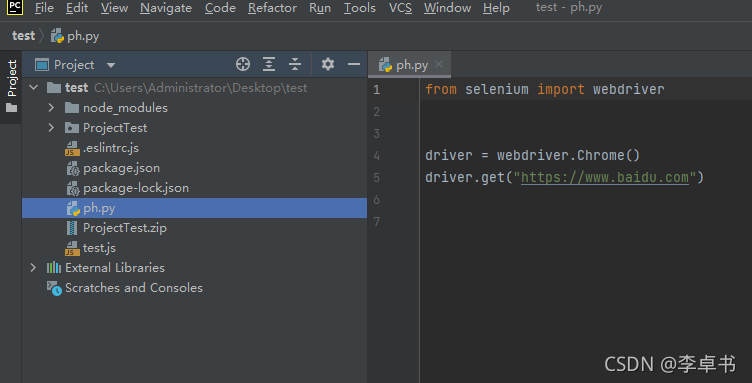The width and height of the screenshot is (752, 383).
Task: Click the node_modules folder icon
Action: click(72, 108)
